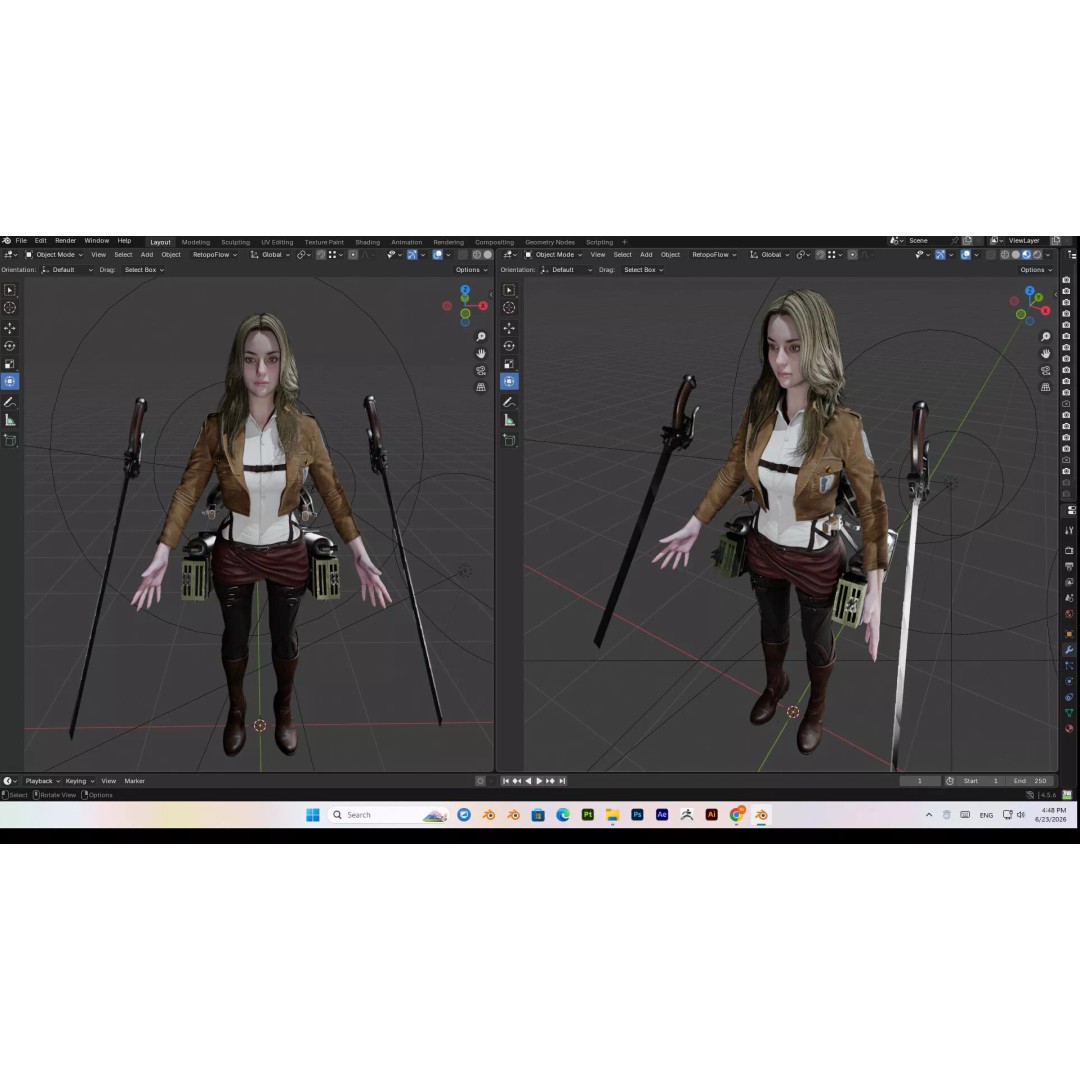The image size is (1080, 1080).
Task: Toggle auto keying record button in timeline
Action: [x=480, y=781]
